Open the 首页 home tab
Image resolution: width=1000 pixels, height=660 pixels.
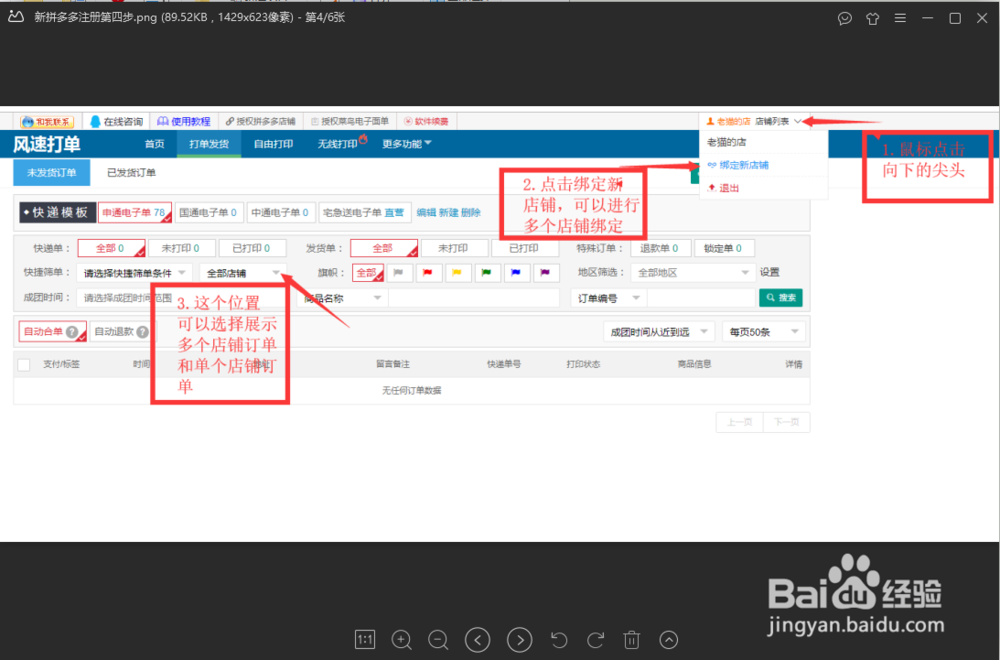[x=154, y=144]
